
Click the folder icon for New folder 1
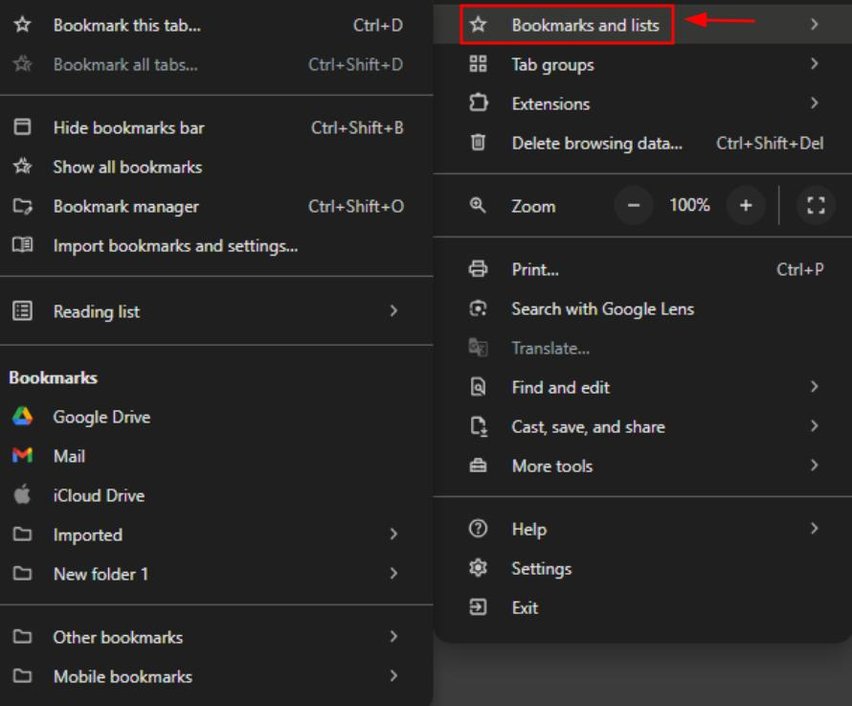pos(22,573)
